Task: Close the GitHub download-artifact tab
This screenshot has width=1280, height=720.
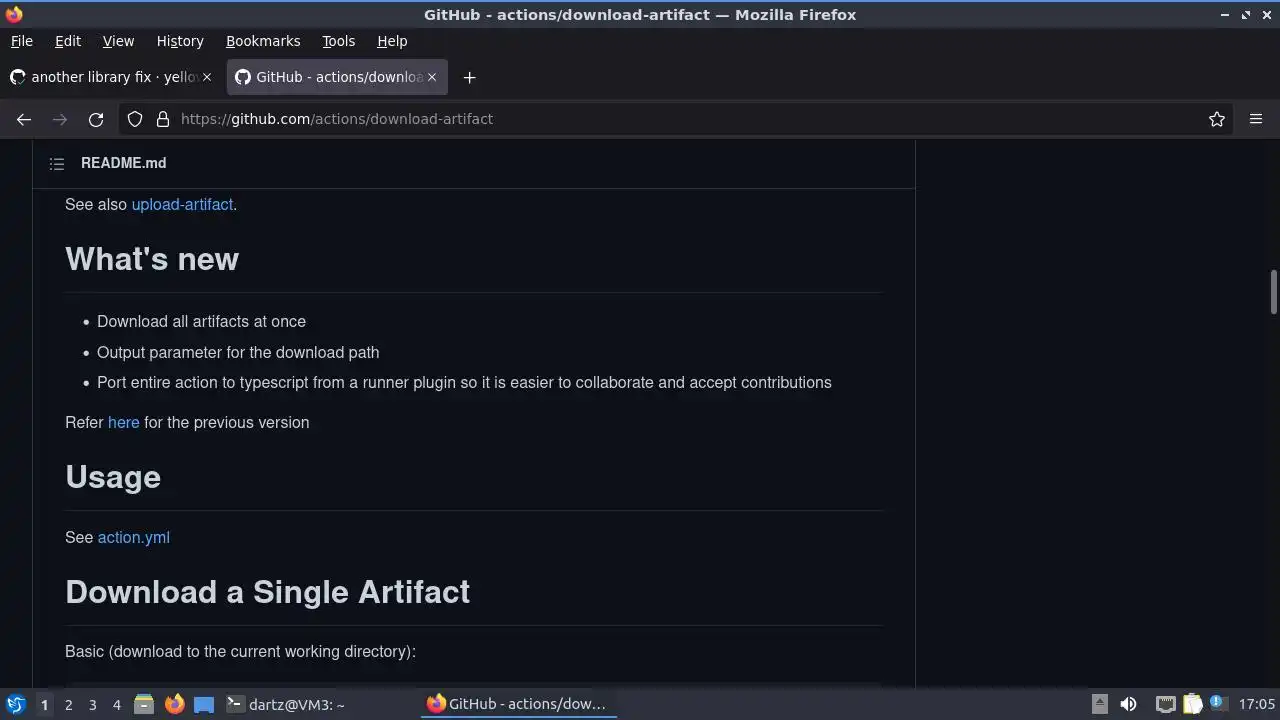Action: [x=433, y=77]
